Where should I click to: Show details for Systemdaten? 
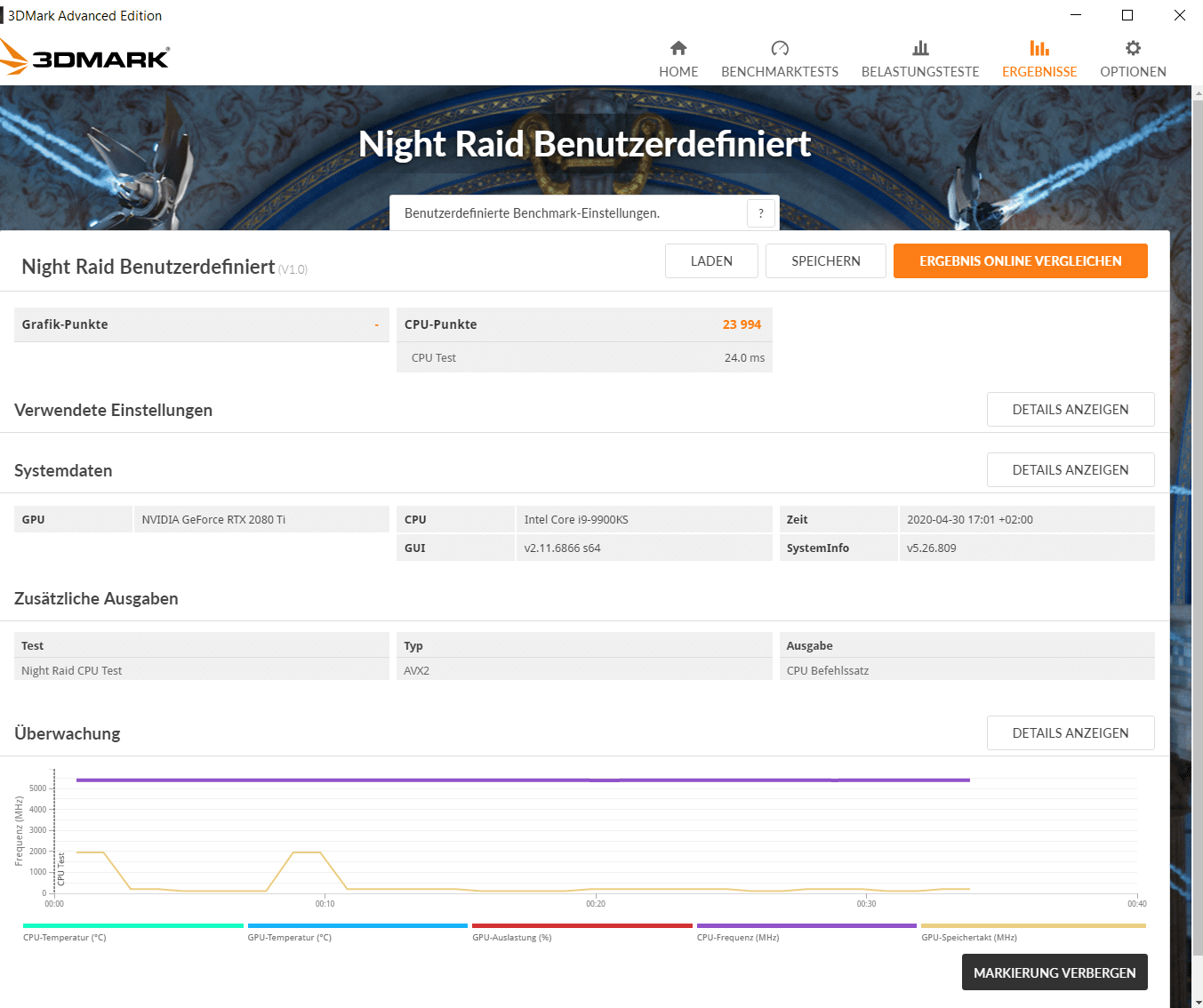click(1071, 469)
